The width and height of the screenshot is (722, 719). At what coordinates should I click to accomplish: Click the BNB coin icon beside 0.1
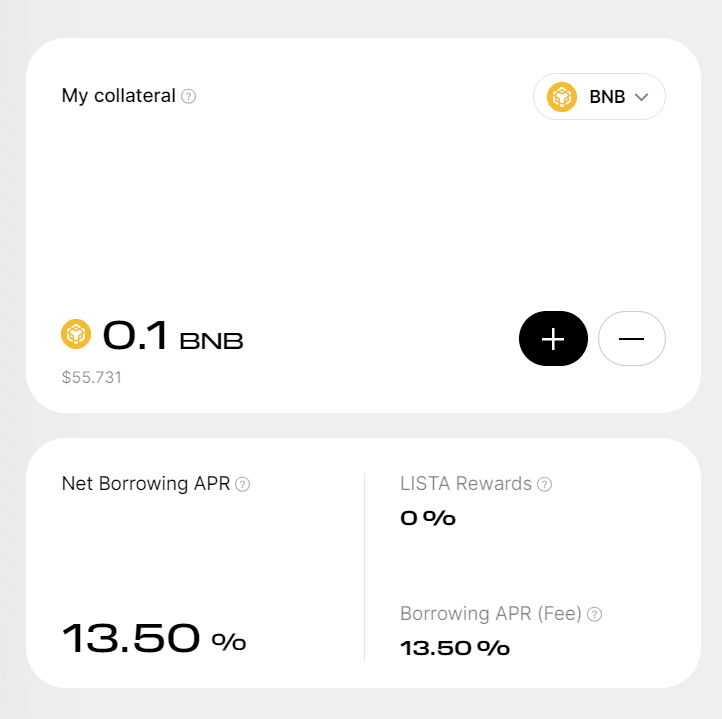pyautogui.click(x=76, y=334)
